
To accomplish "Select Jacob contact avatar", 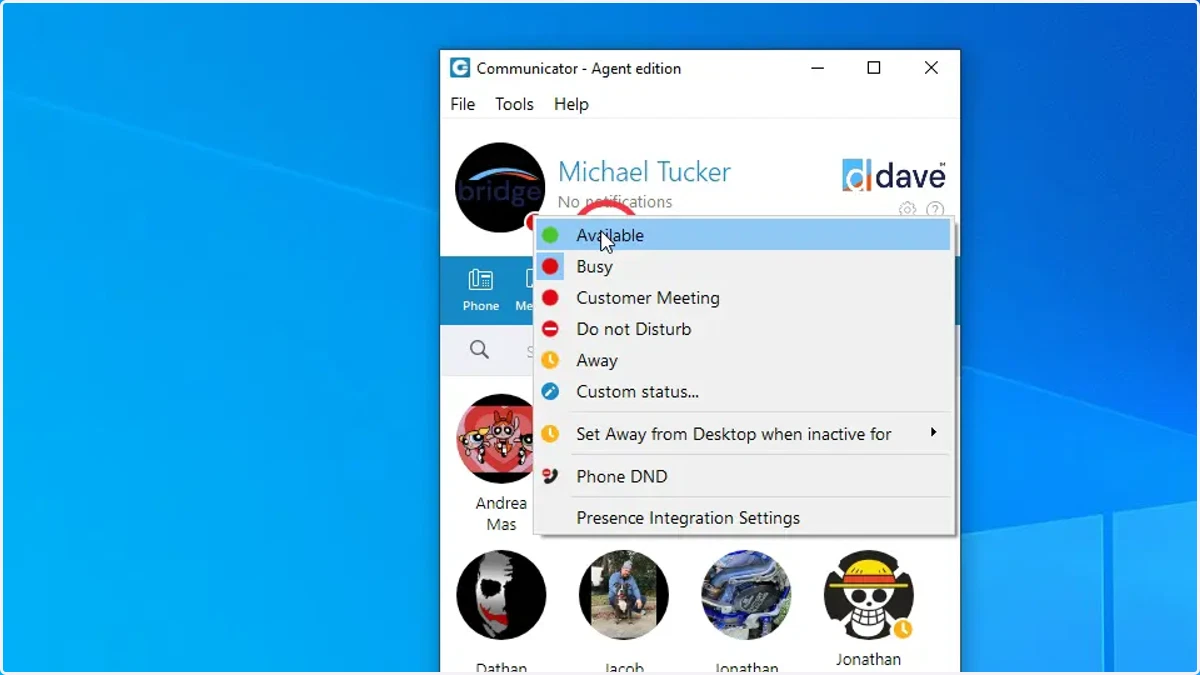I will pos(624,595).
